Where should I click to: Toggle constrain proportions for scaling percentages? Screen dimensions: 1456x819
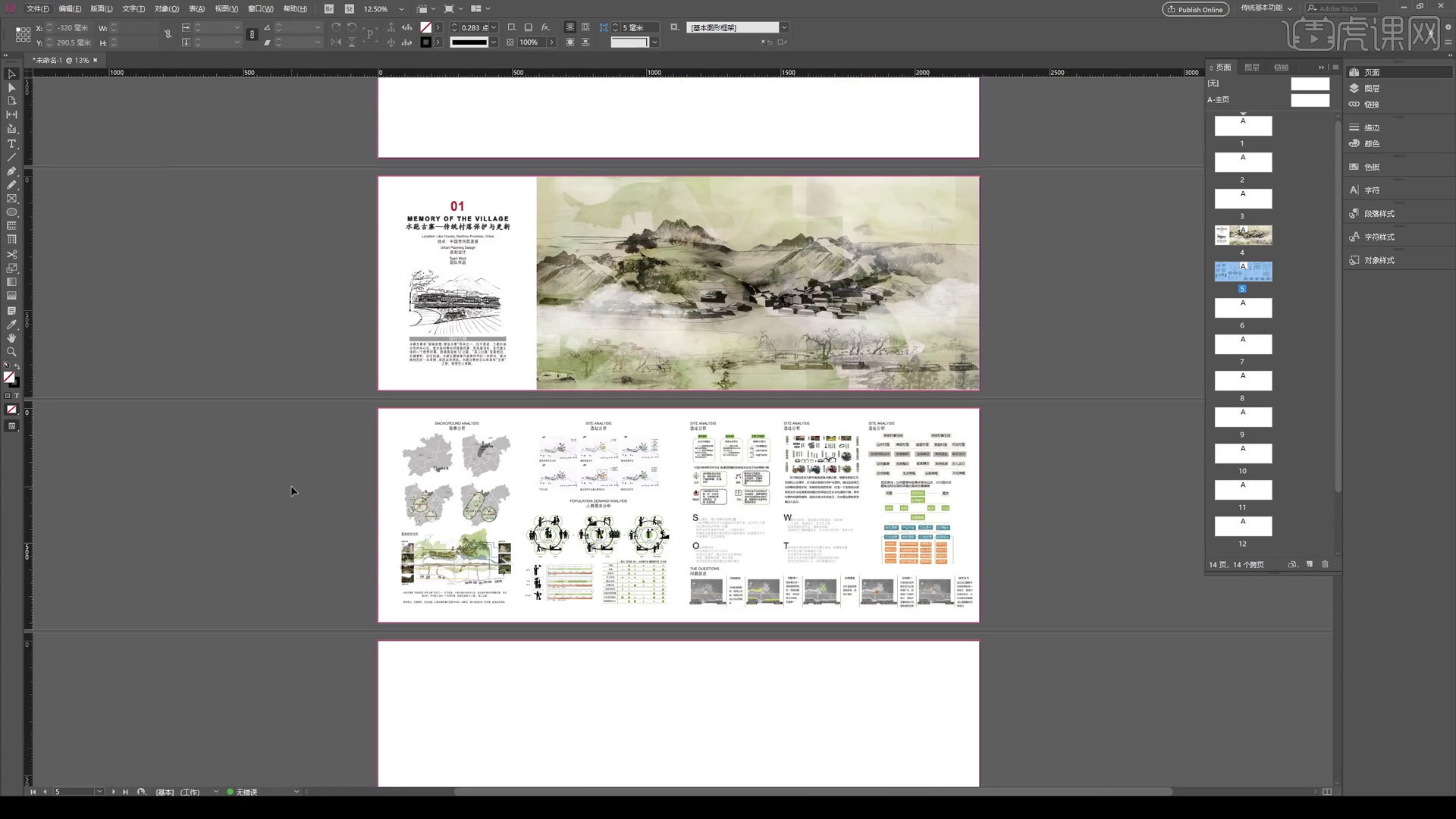pos(252,34)
